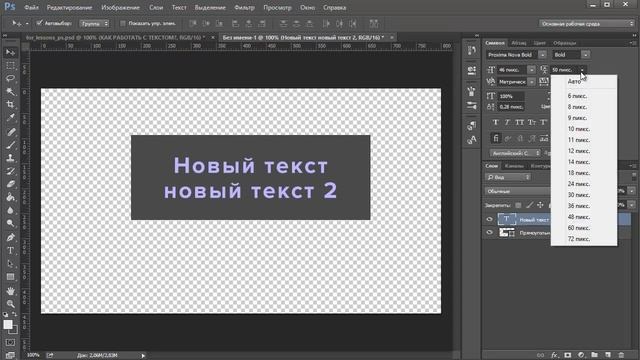Choose 72 пикс. leading from list

tap(584, 239)
